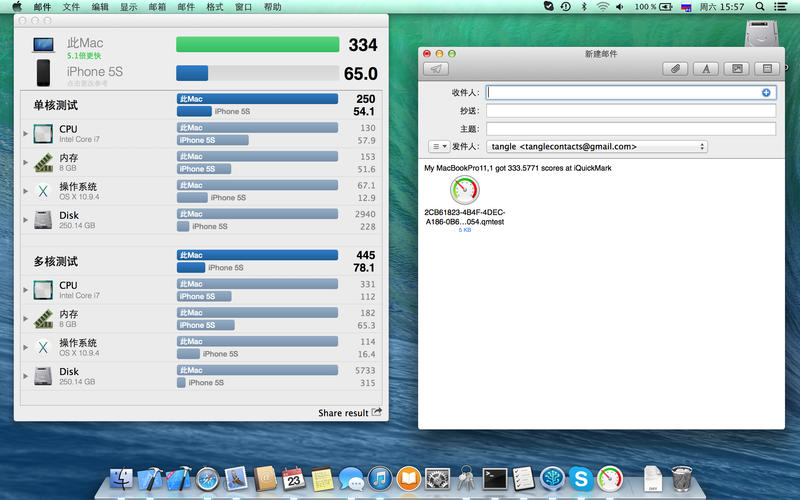This screenshot has height=500, width=800.
Task: Click into the 抄送 field
Action: point(631,111)
